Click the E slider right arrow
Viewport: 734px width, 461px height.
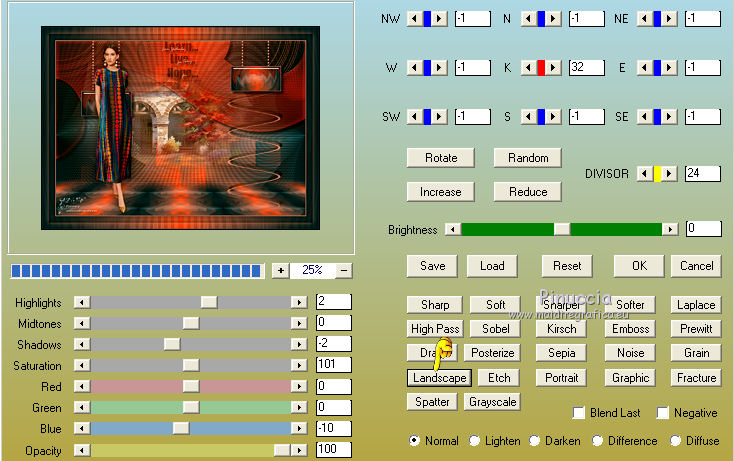pyautogui.click(x=669, y=68)
